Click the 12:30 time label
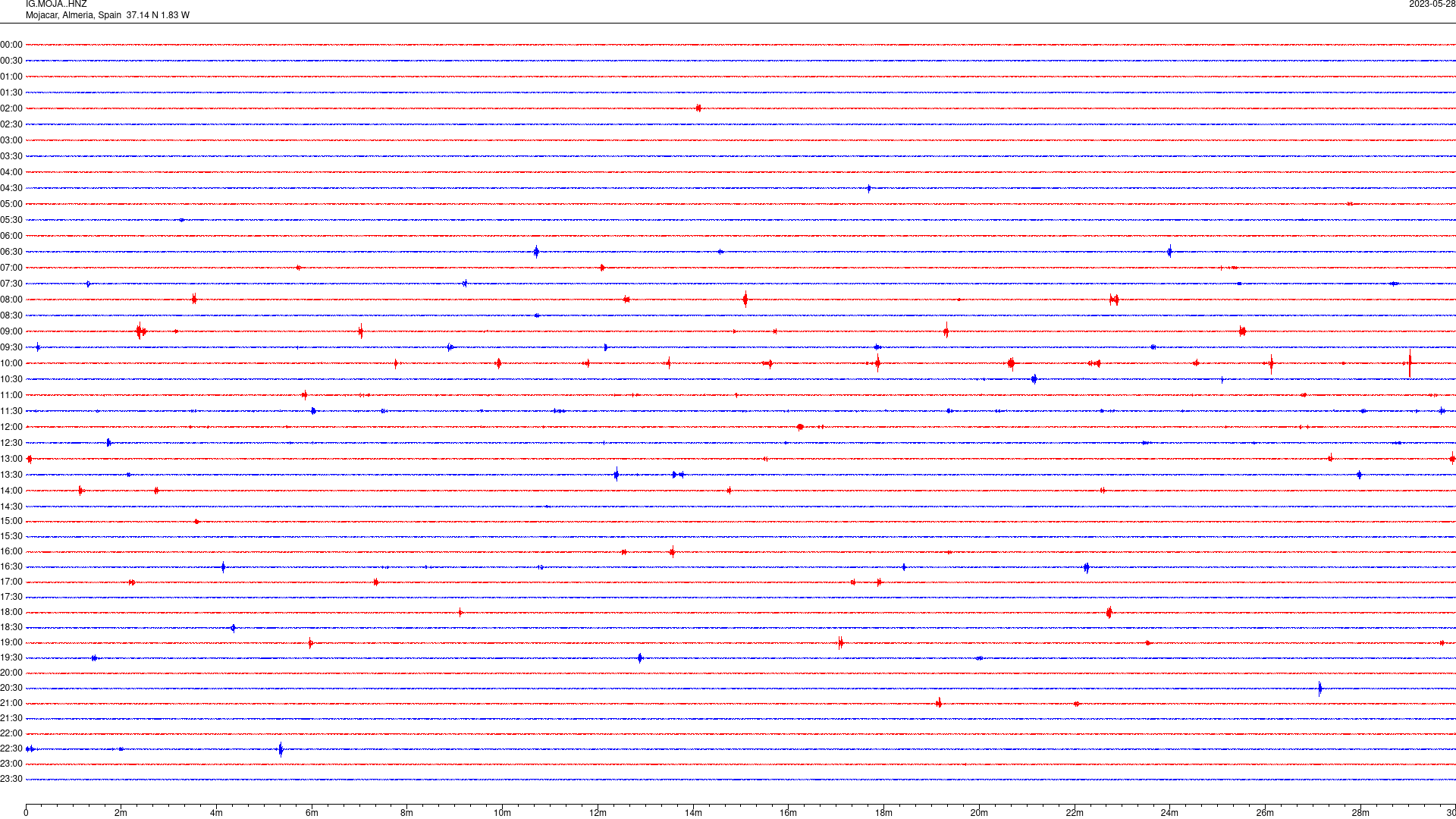 tap(11, 443)
